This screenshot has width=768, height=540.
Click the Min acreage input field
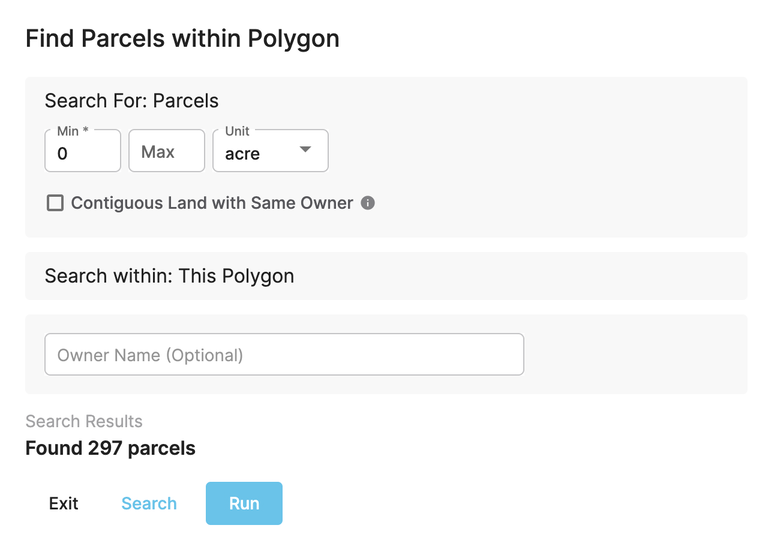click(x=83, y=153)
